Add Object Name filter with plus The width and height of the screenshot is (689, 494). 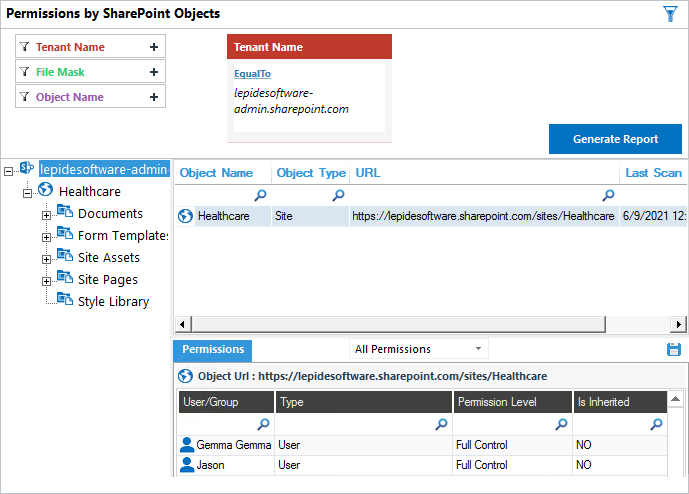pos(154,97)
